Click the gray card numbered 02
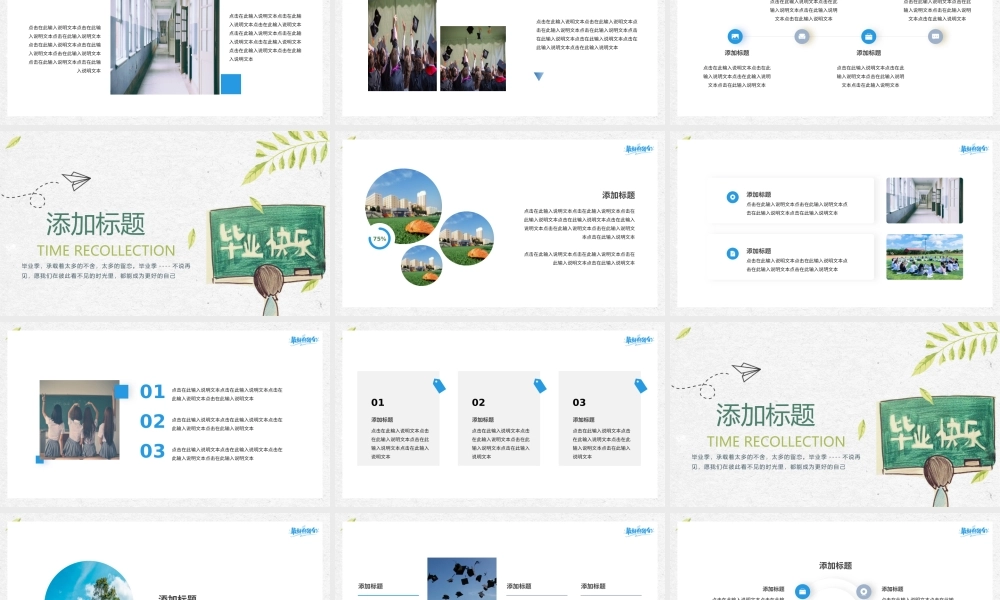Viewport: 1000px width, 600px height. click(499, 418)
